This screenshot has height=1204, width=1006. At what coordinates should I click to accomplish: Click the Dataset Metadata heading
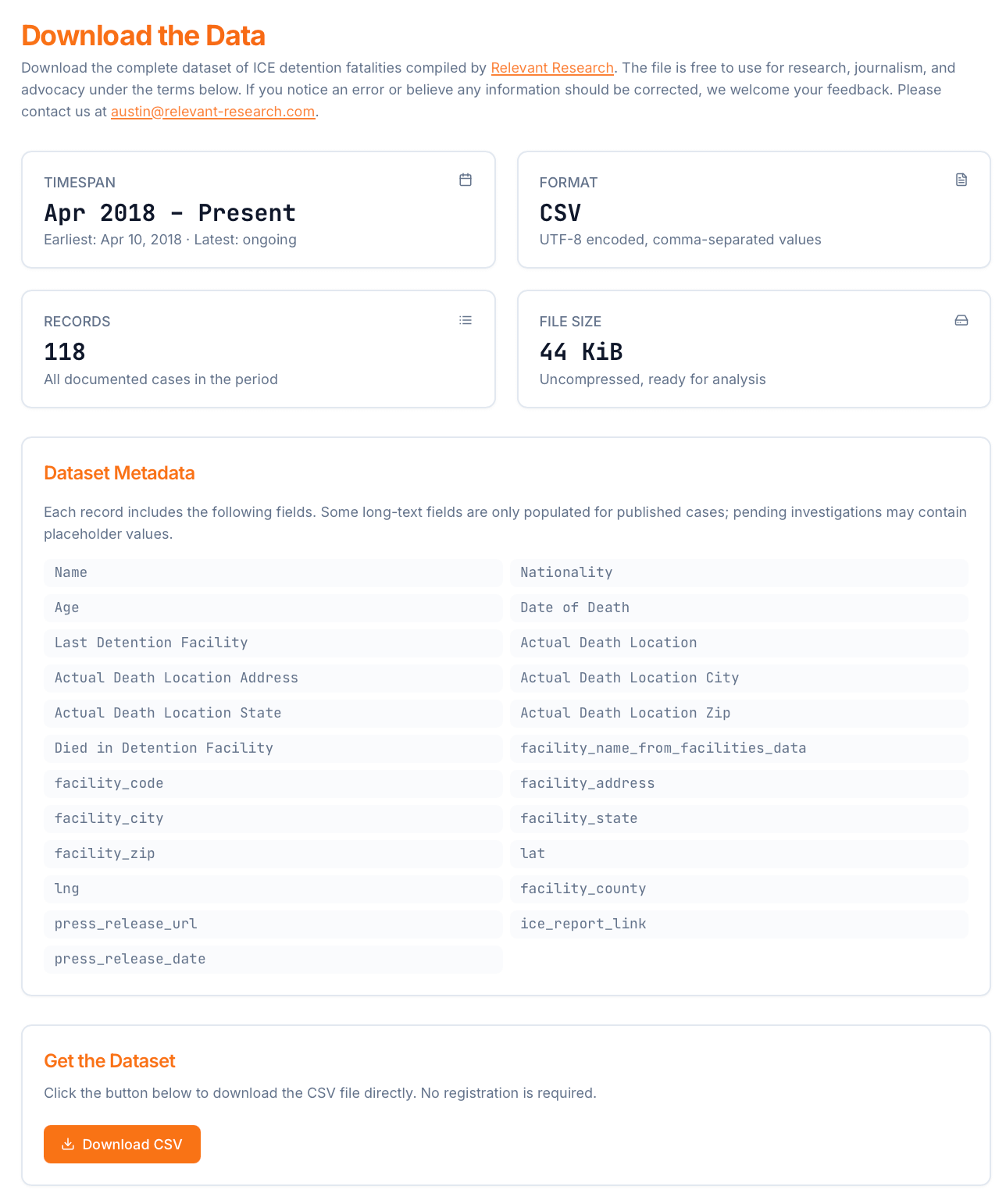coord(120,473)
